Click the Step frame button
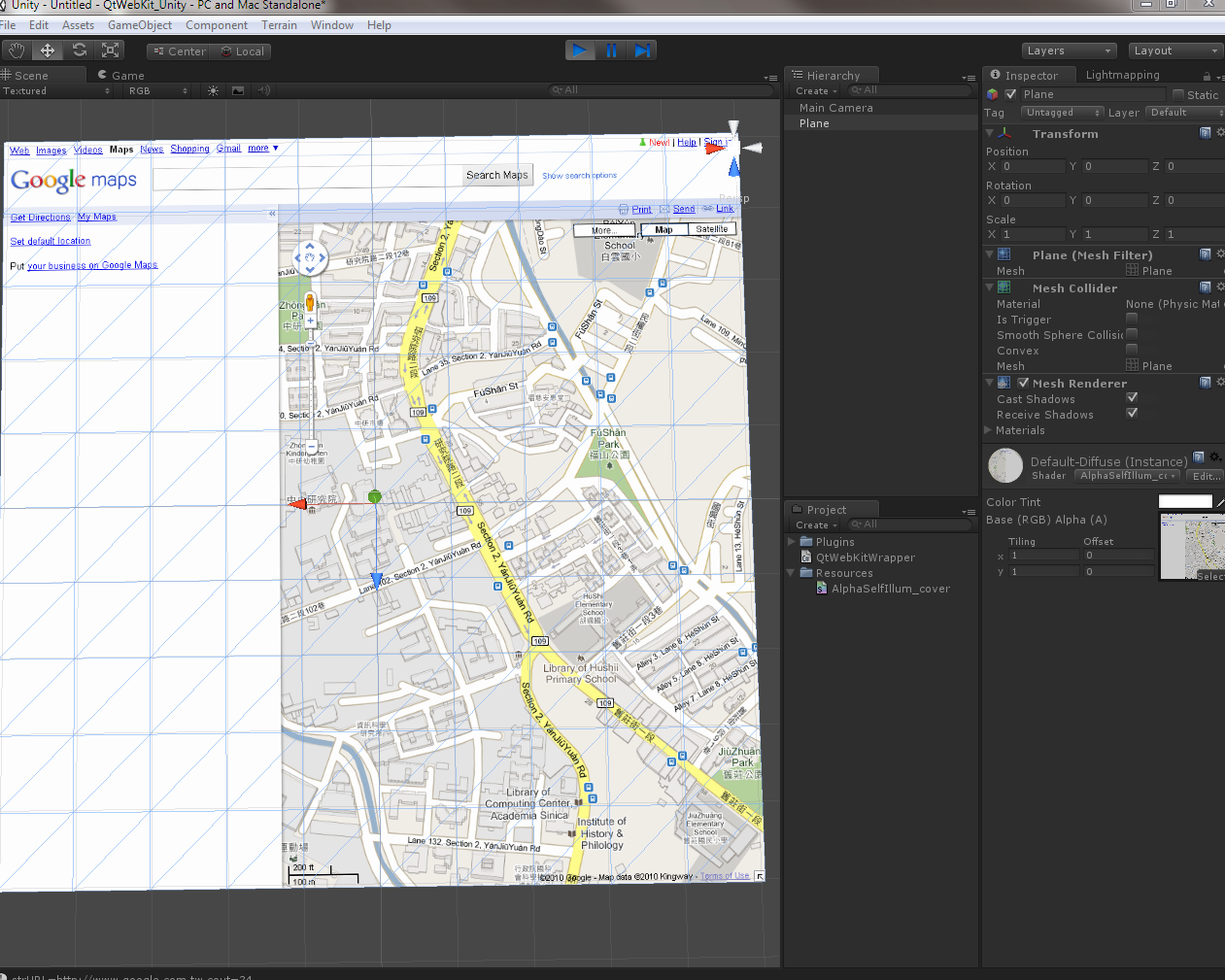1225x980 pixels. tap(642, 51)
